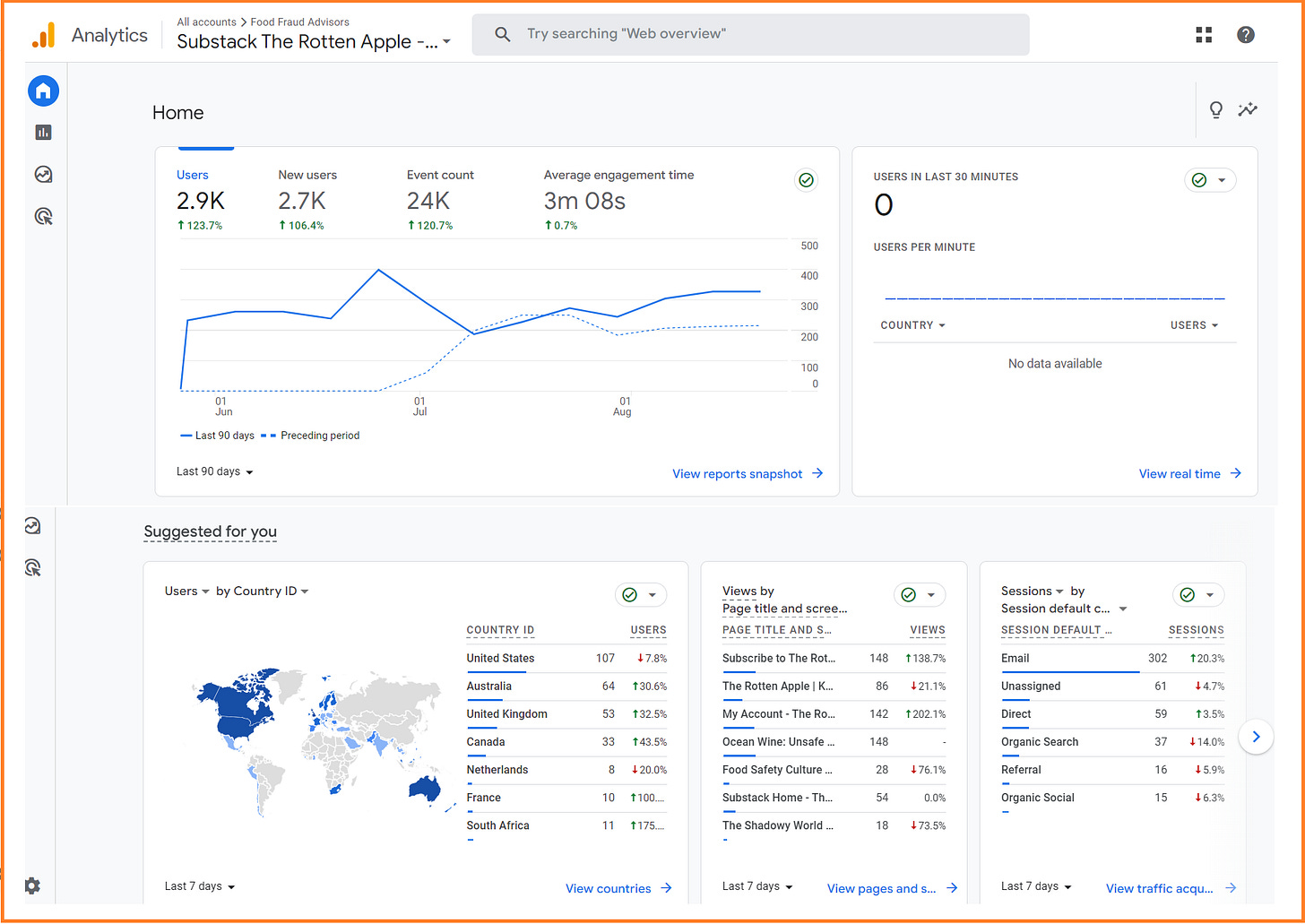Open the Last 90 days date range dropdown

(215, 471)
